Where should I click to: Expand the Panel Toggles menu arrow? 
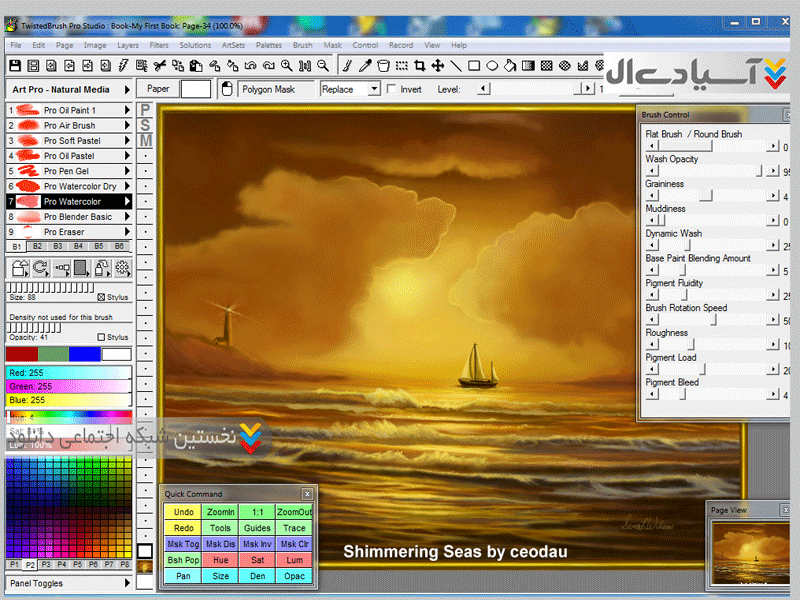(127, 583)
